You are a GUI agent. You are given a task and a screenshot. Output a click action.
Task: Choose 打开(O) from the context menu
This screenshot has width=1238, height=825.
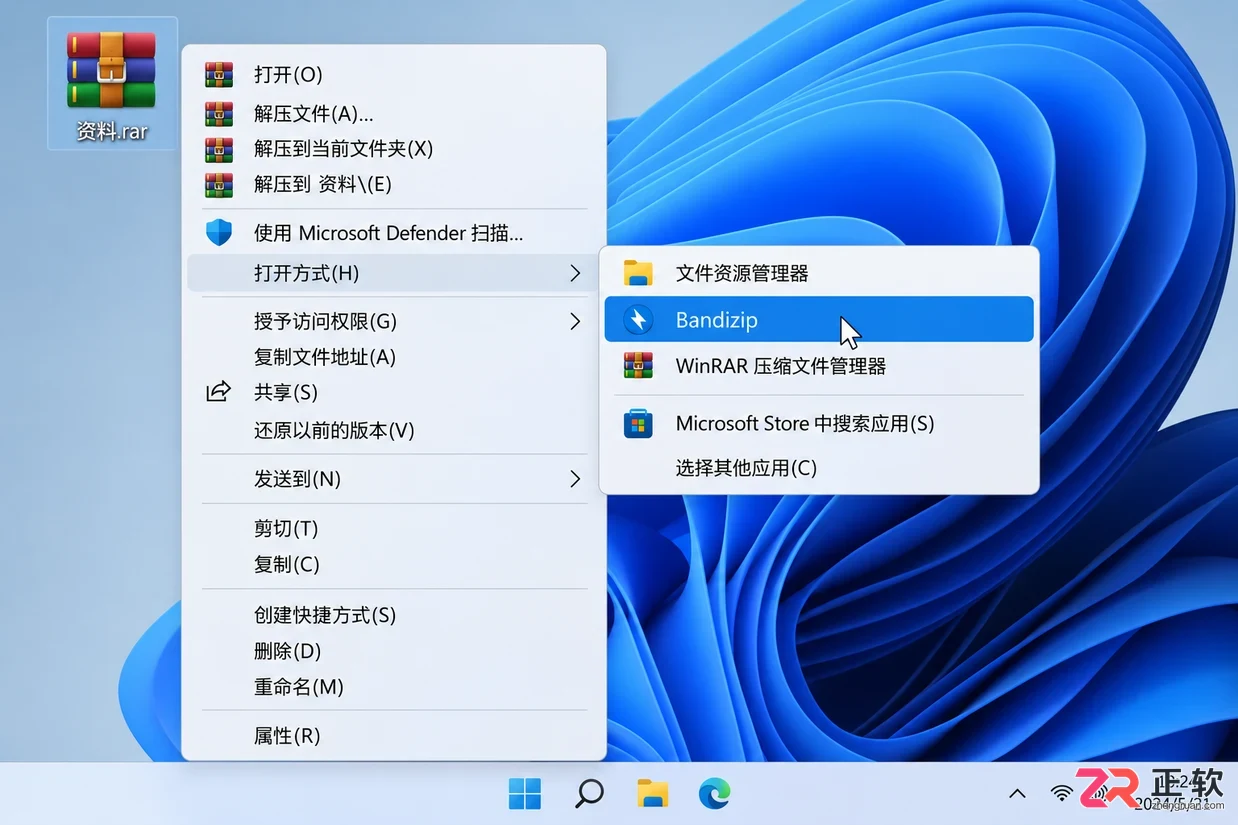(393, 75)
